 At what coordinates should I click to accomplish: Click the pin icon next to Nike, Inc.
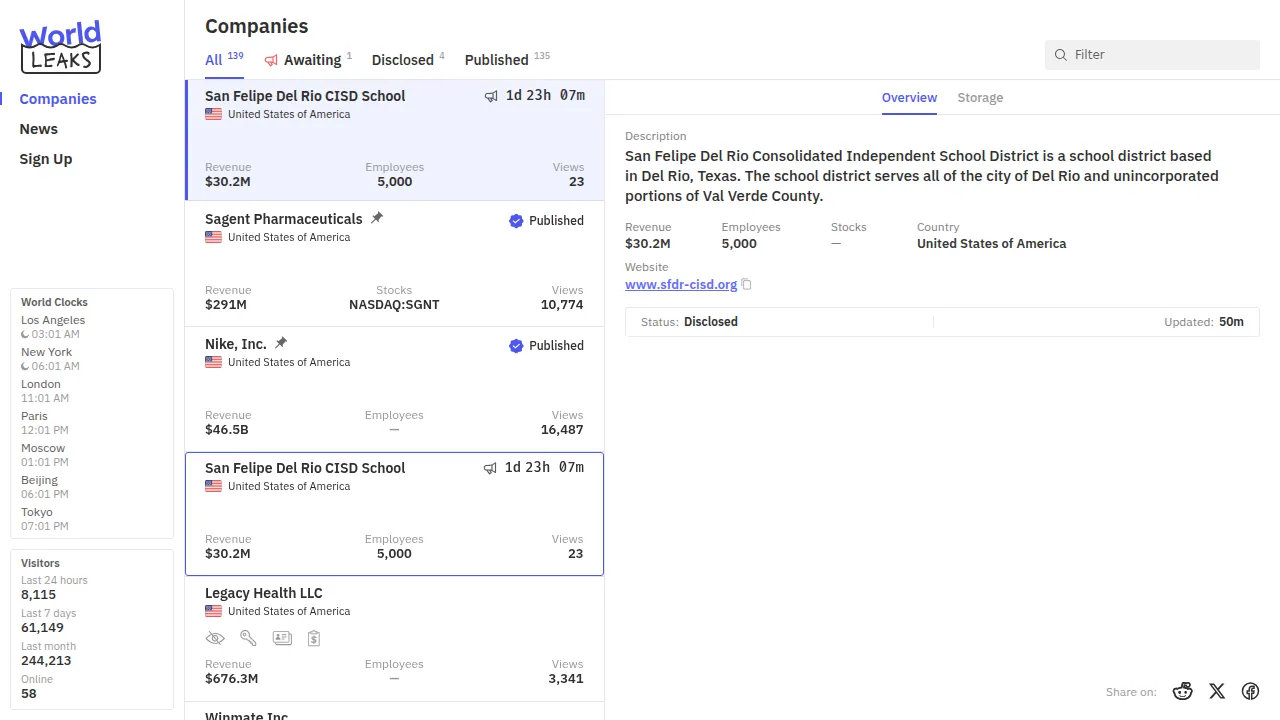tap(281, 343)
